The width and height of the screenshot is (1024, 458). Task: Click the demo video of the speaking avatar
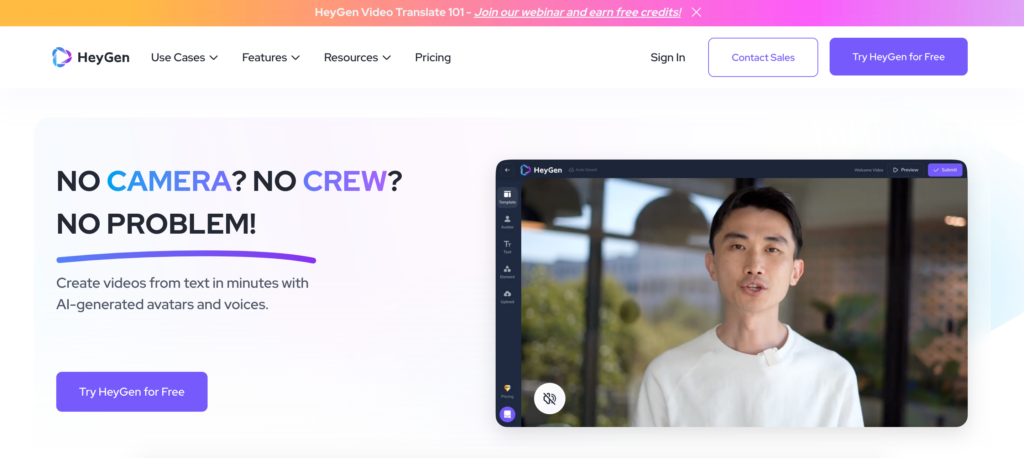tap(744, 303)
